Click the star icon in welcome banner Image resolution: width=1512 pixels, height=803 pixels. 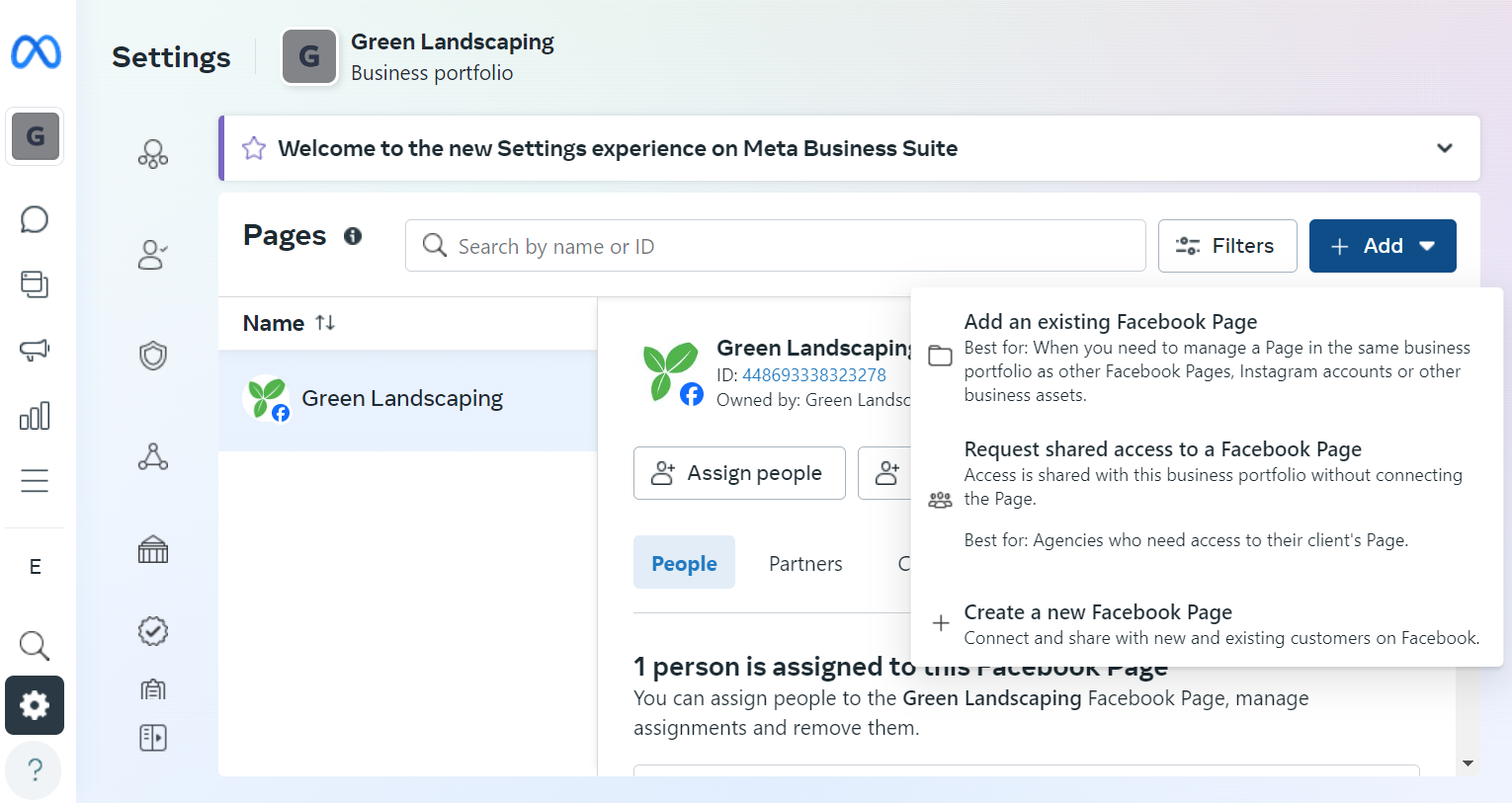[254, 148]
